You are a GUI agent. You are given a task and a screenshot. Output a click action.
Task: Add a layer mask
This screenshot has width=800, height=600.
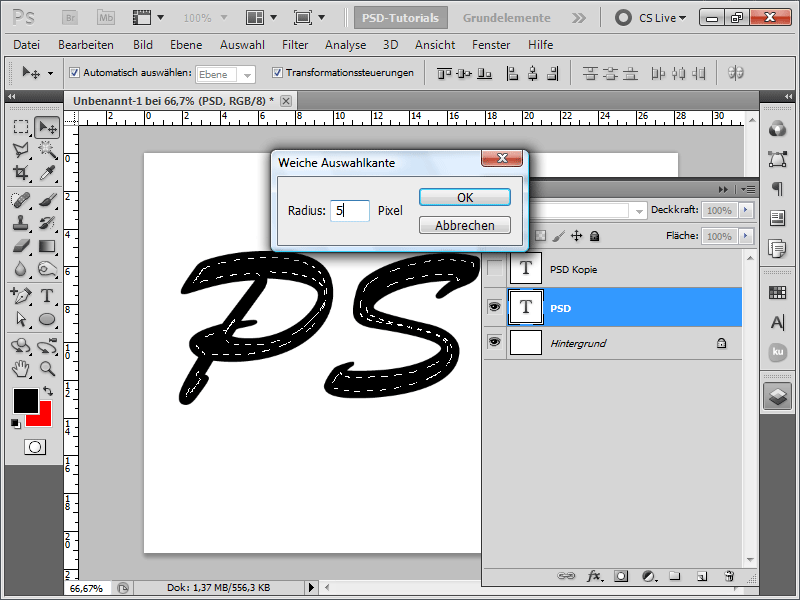(x=621, y=576)
